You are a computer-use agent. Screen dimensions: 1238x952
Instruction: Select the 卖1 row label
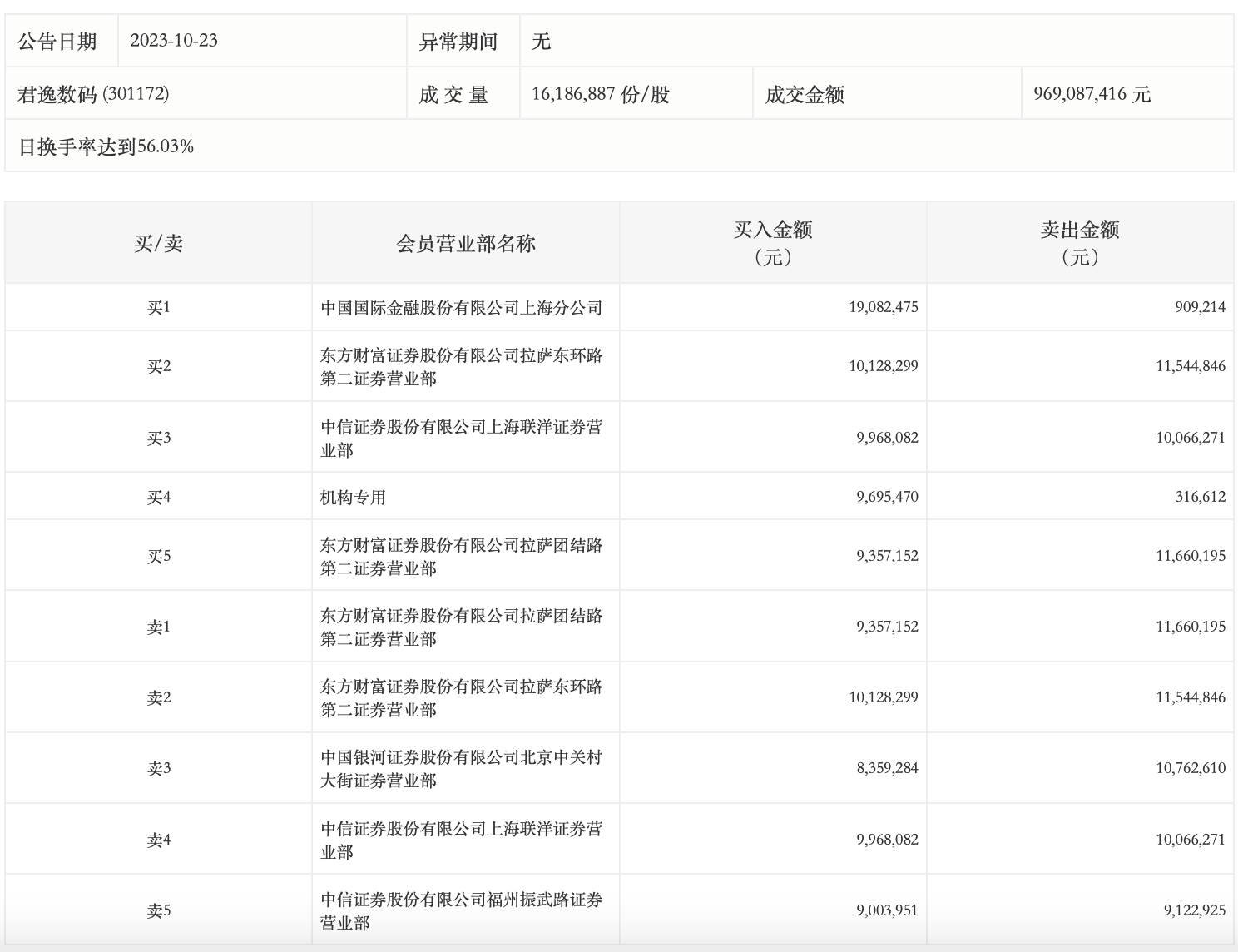click(158, 627)
